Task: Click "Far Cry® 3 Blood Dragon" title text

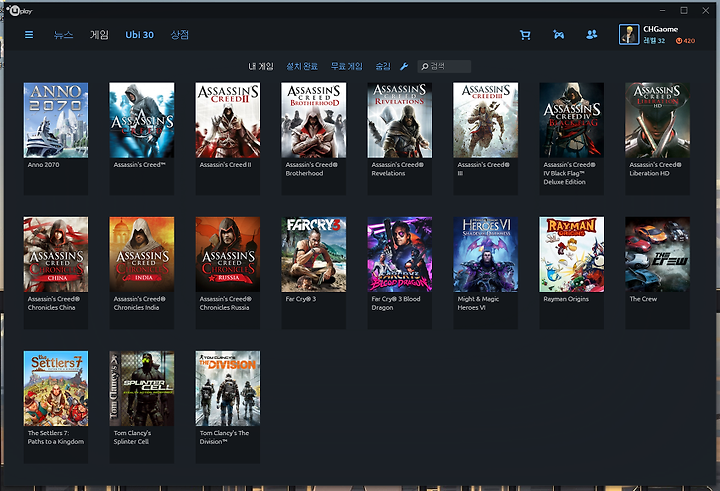Action: [396, 303]
